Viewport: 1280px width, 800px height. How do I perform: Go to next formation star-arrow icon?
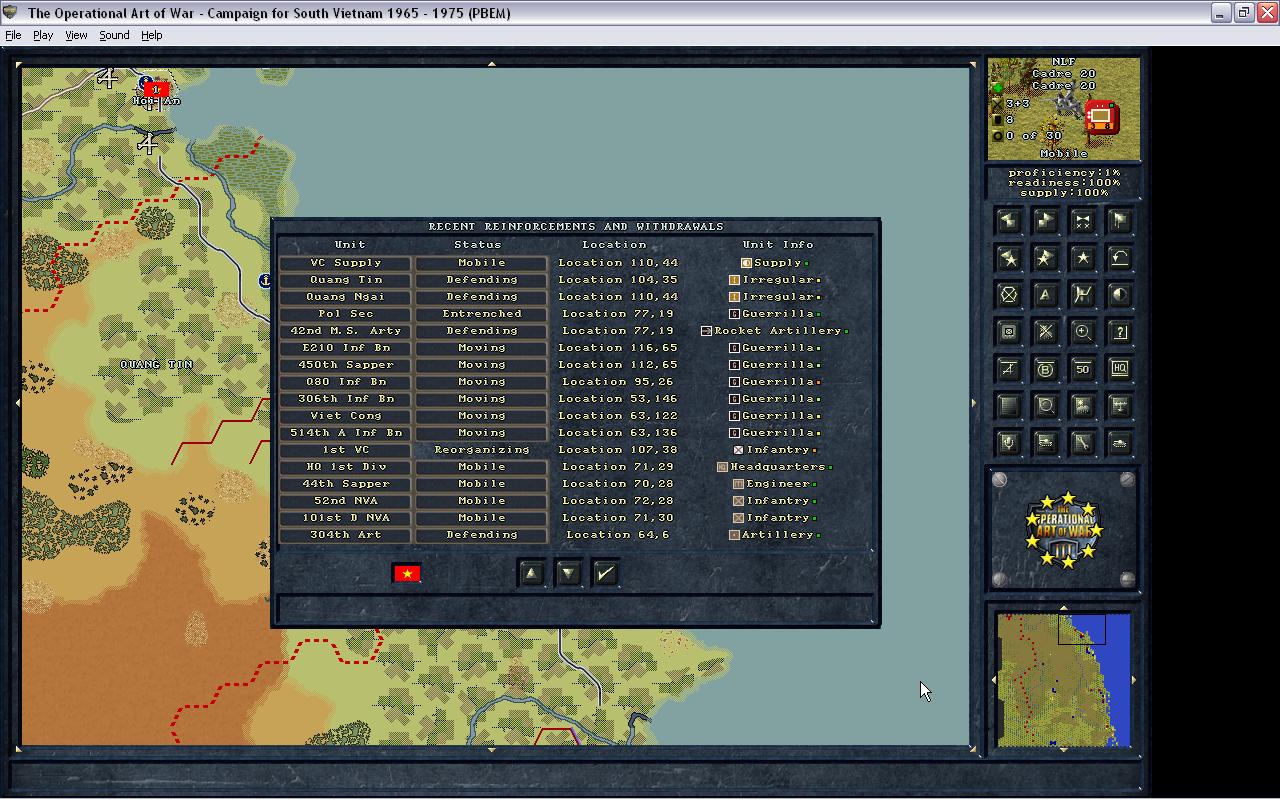(1045, 258)
